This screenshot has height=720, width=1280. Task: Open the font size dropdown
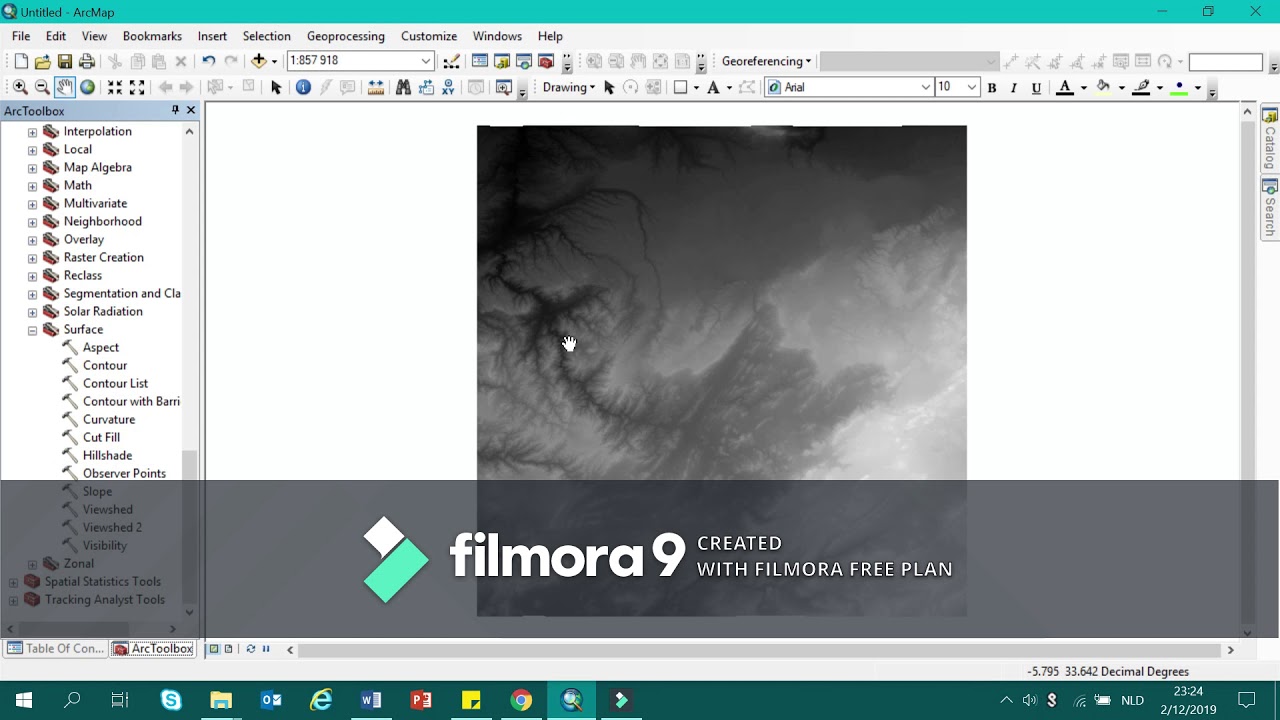[971, 87]
